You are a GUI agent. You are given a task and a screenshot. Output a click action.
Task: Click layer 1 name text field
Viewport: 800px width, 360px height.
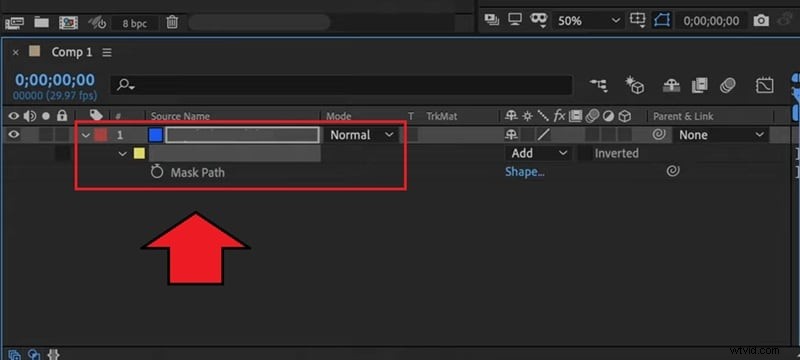tap(242, 135)
